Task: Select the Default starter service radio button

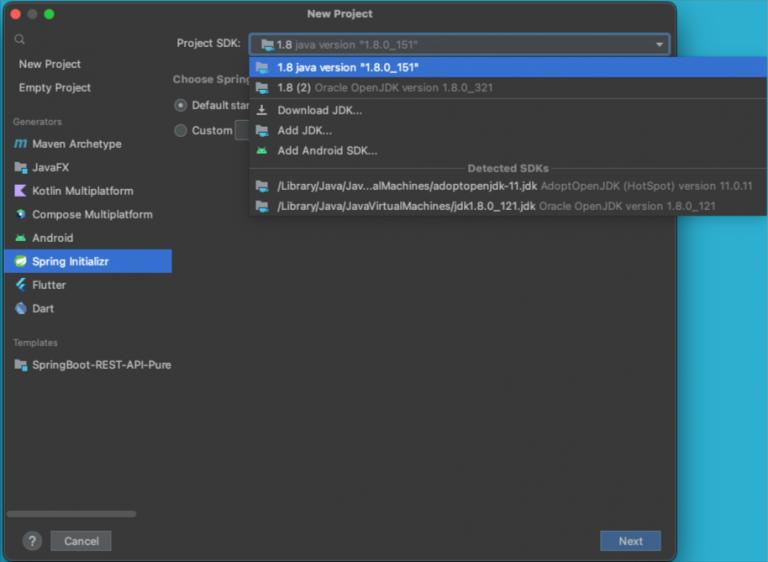Action: 181,105
